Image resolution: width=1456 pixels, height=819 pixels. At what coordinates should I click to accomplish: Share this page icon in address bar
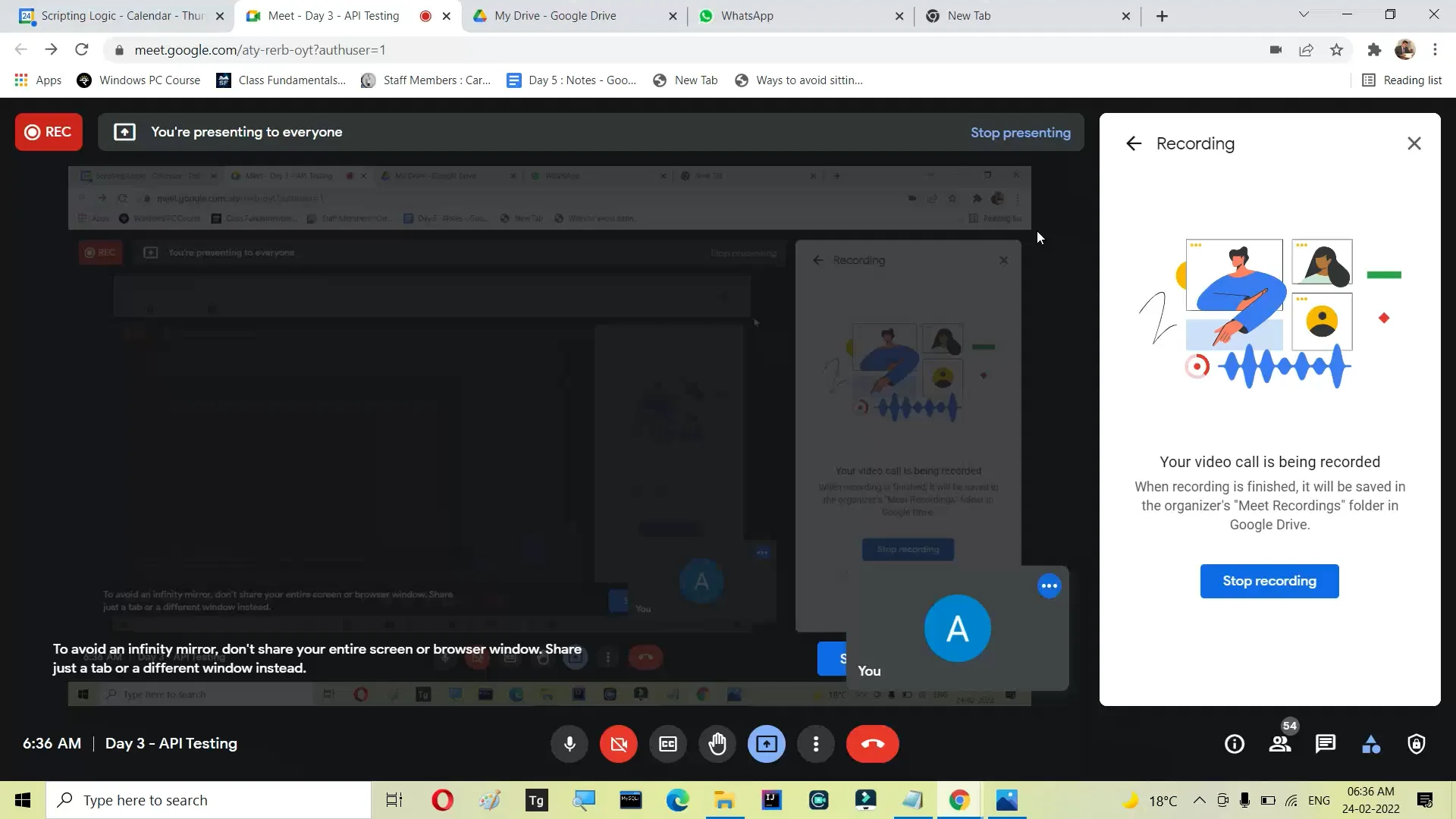point(1306,50)
